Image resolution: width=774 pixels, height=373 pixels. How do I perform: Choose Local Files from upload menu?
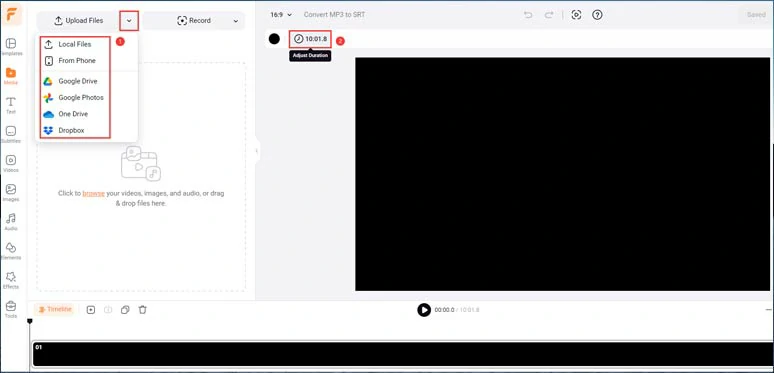pyautogui.click(x=75, y=44)
